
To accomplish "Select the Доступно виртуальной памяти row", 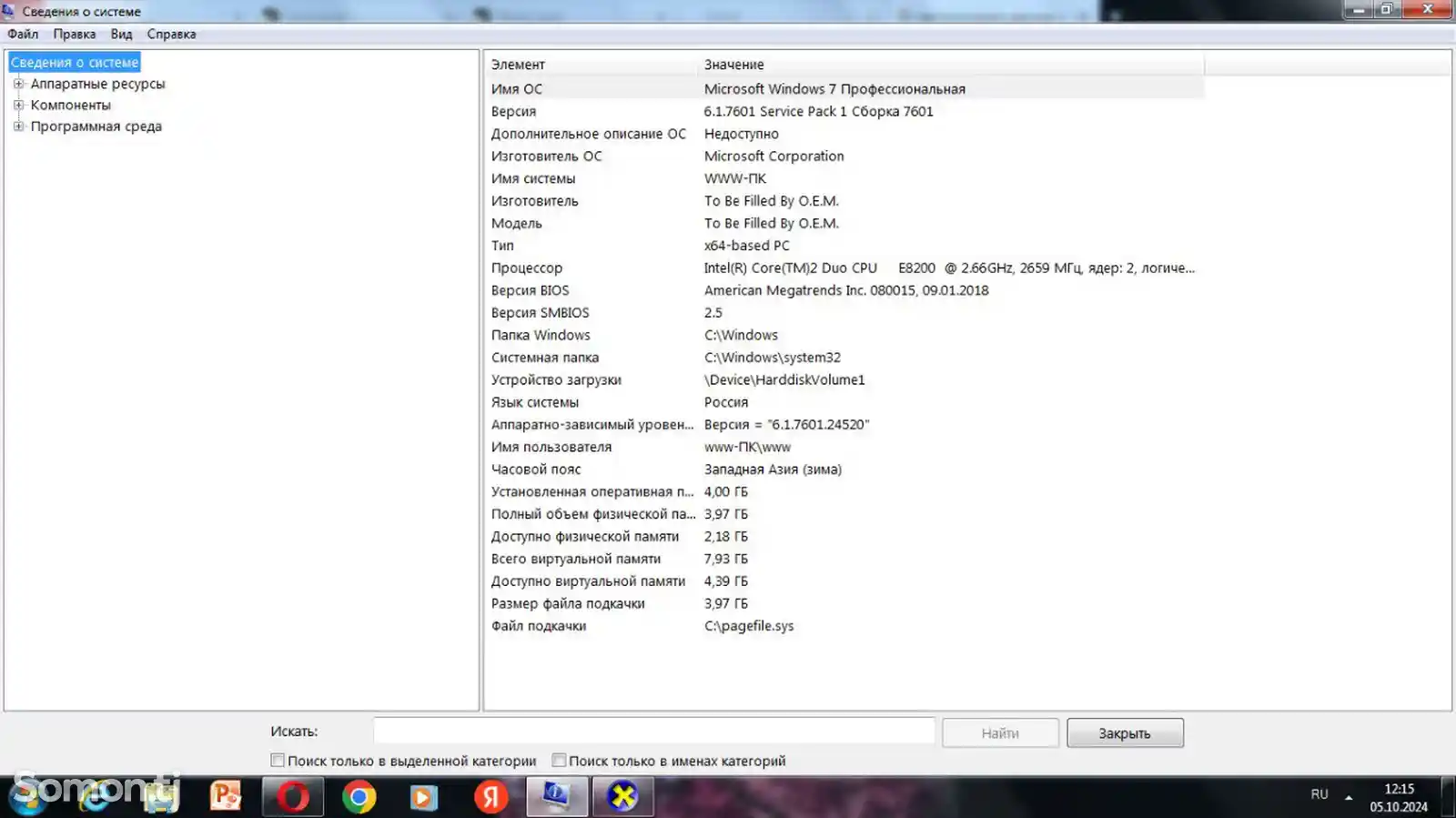I will [x=844, y=581].
